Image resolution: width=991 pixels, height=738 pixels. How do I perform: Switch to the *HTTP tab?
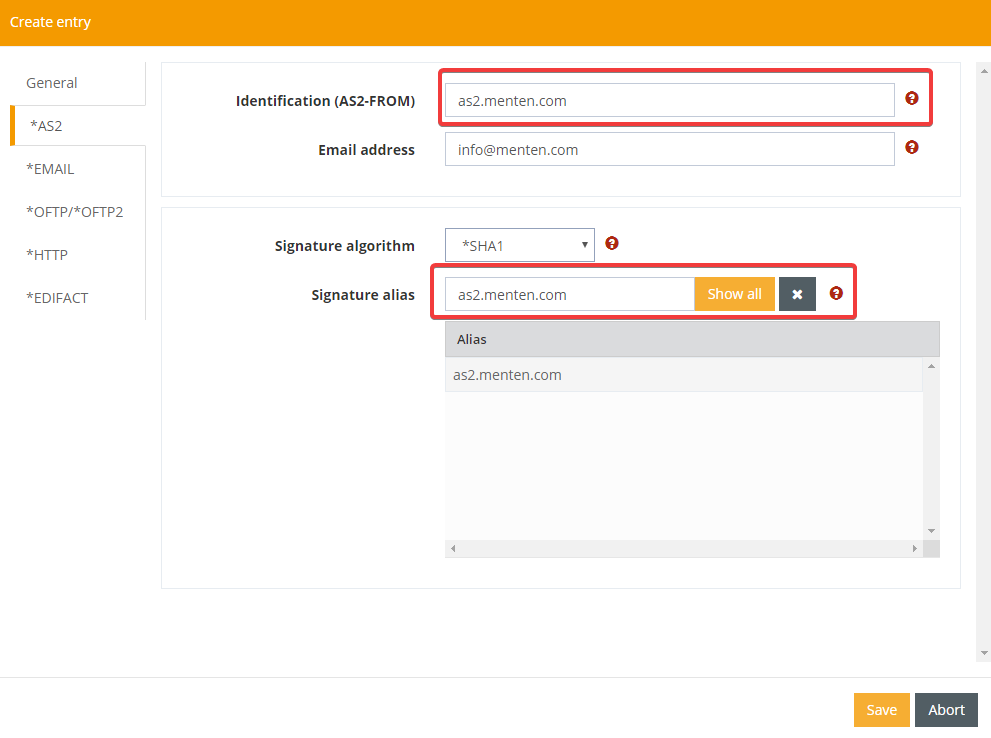pos(47,255)
